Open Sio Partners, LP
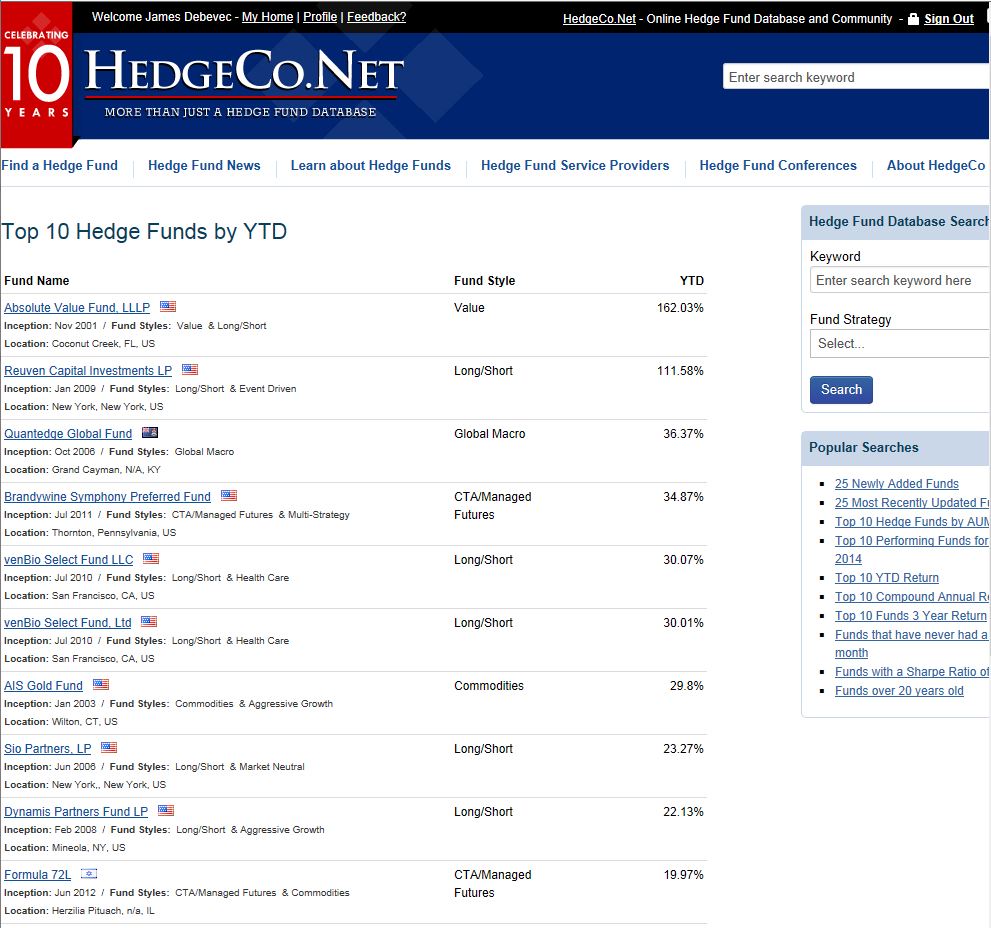Screen dimensions: 991x928 coord(47,749)
